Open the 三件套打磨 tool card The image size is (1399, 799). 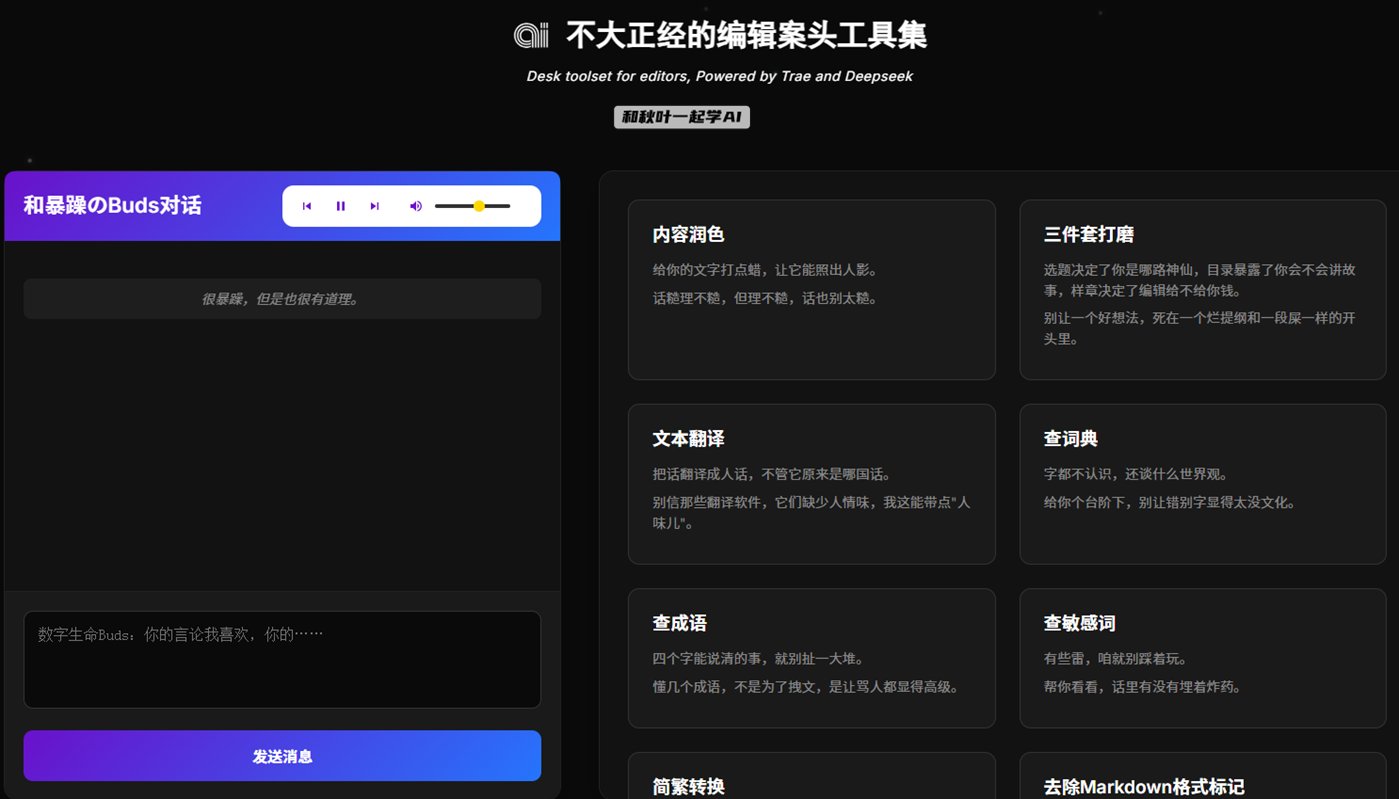pos(1202,289)
